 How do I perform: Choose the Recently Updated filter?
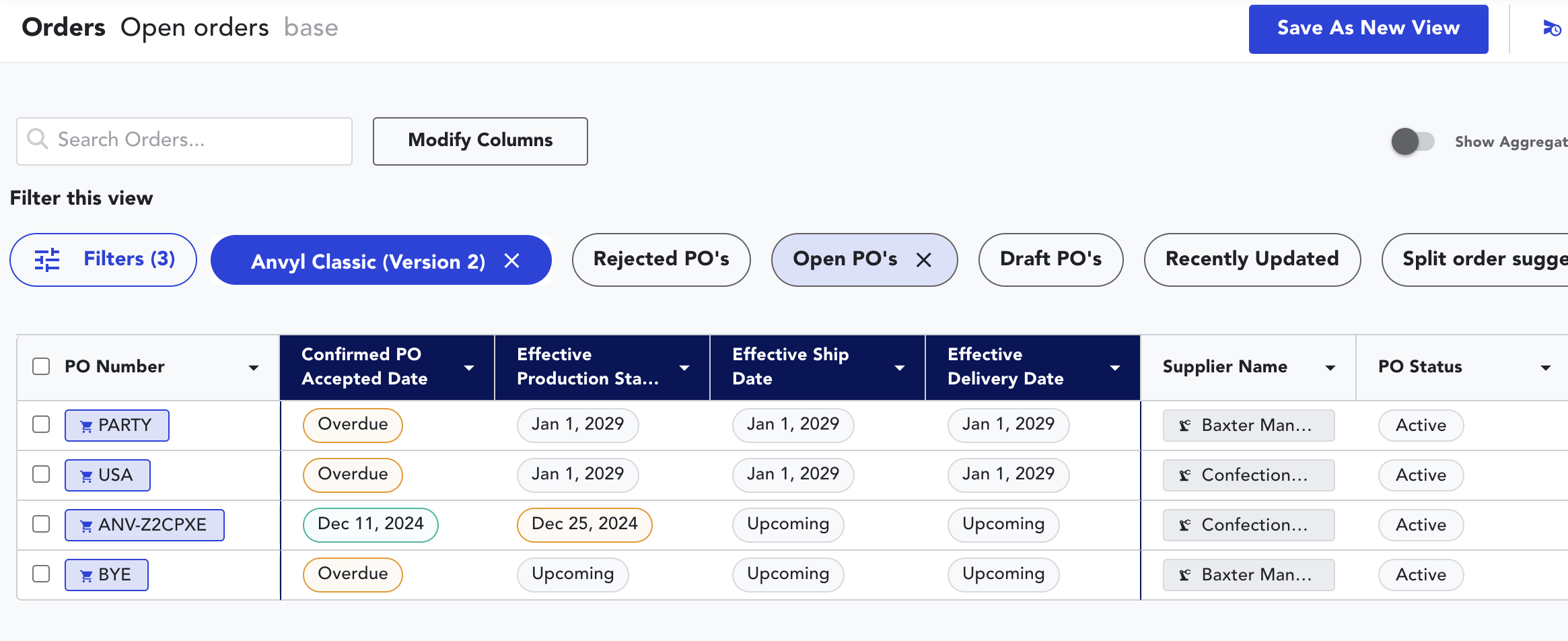[x=1252, y=260]
